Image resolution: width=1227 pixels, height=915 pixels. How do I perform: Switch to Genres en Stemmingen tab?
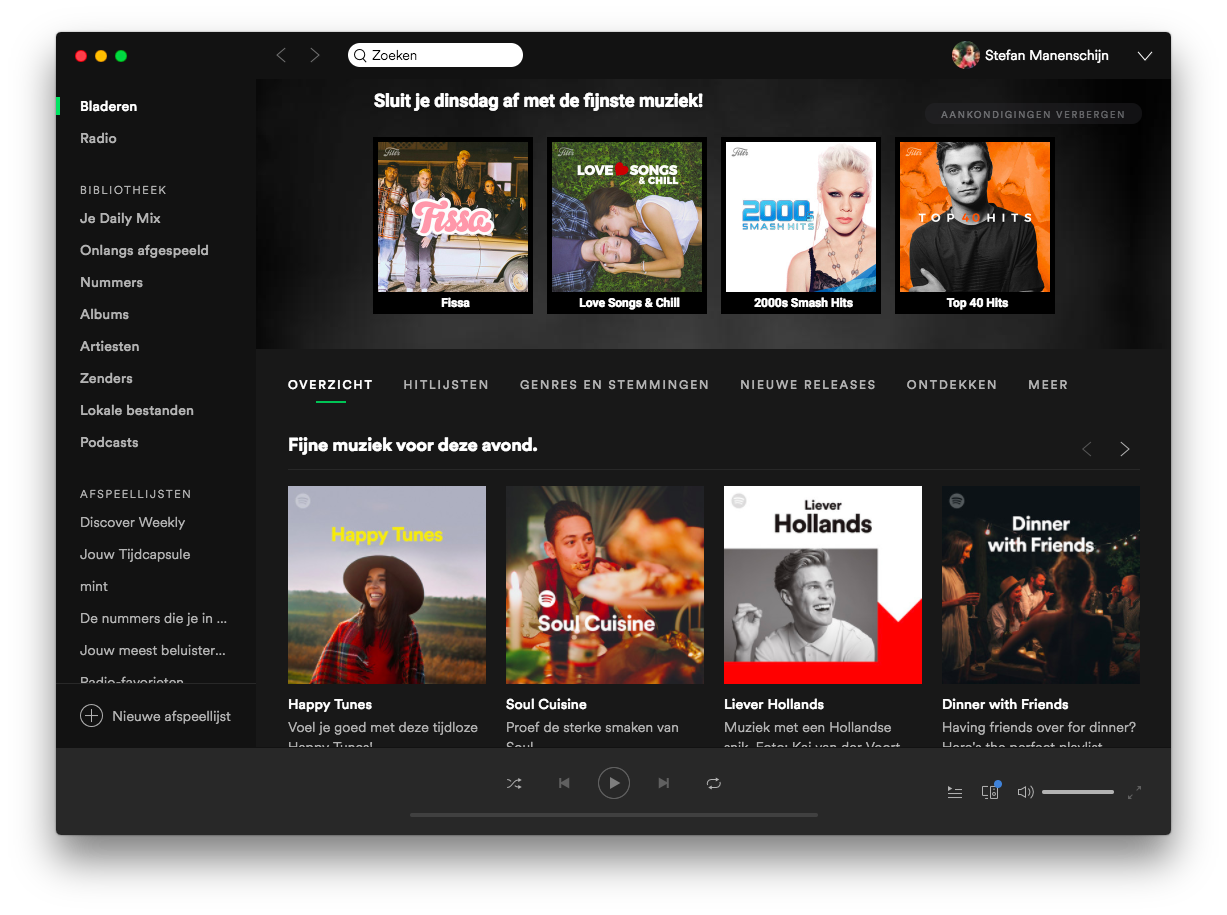pos(614,385)
